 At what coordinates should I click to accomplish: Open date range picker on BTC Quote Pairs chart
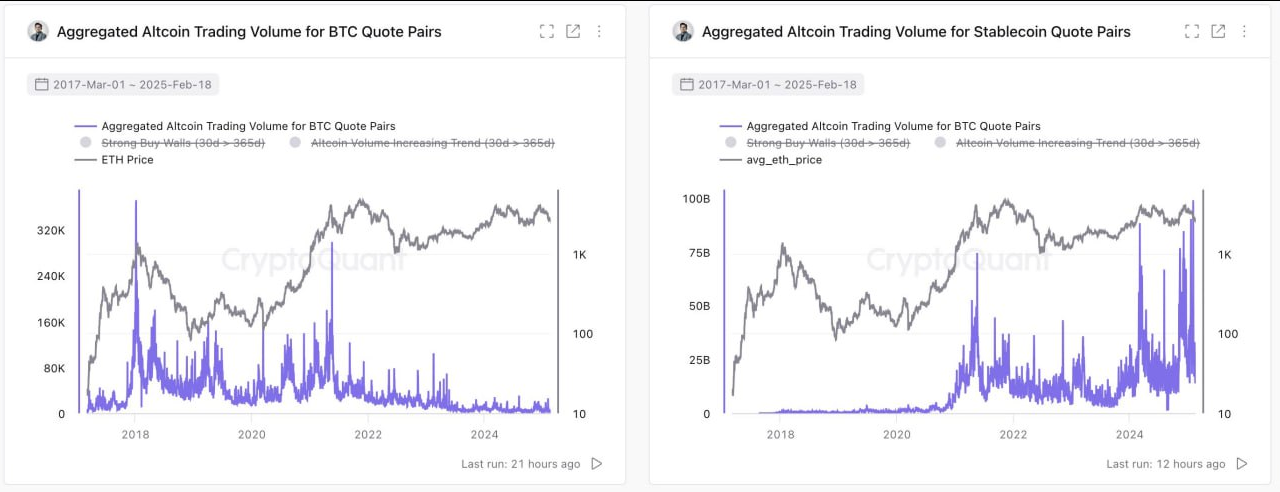[x=123, y=84]
